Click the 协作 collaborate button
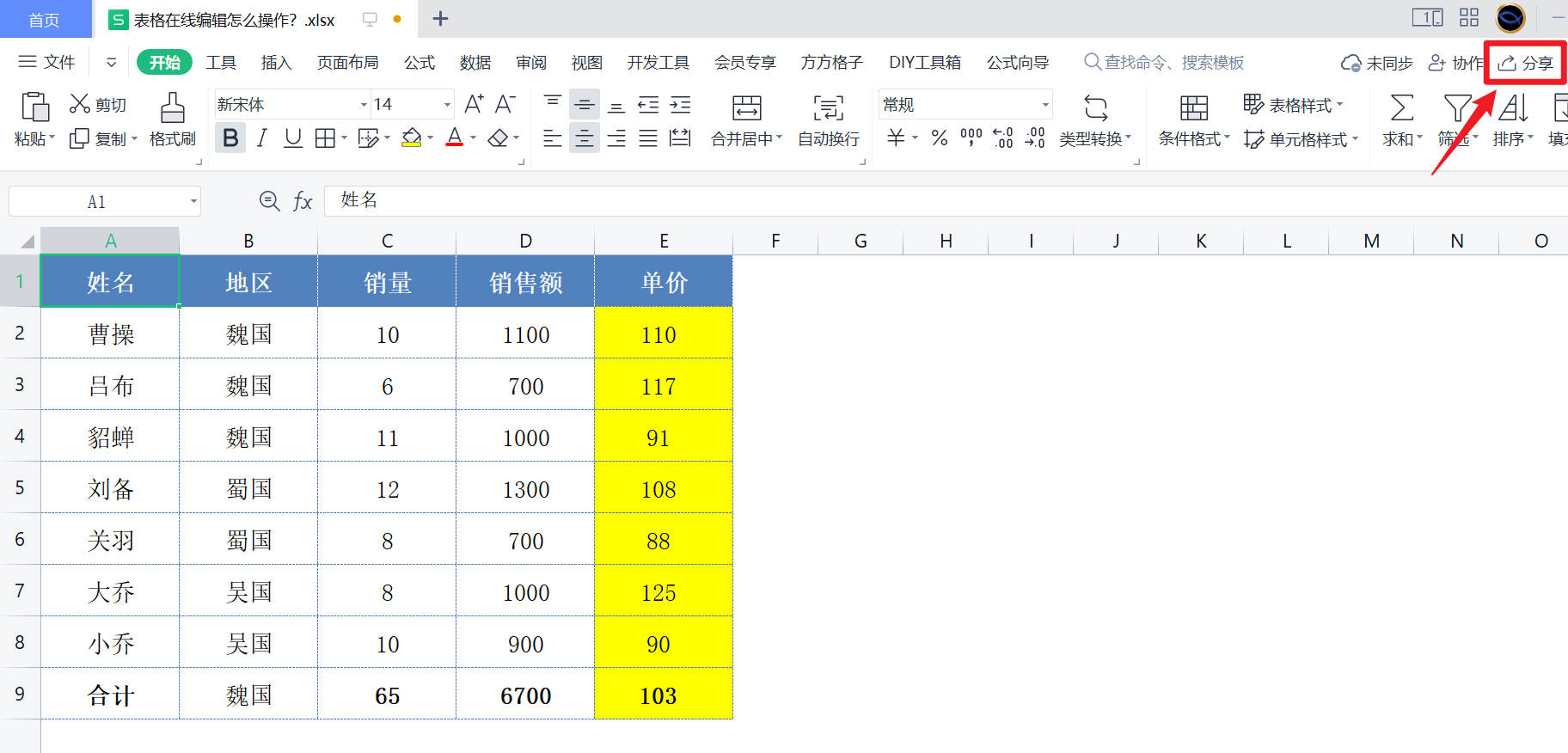1568x753 pixels. pyautogui.click(x=1455, y=63)
